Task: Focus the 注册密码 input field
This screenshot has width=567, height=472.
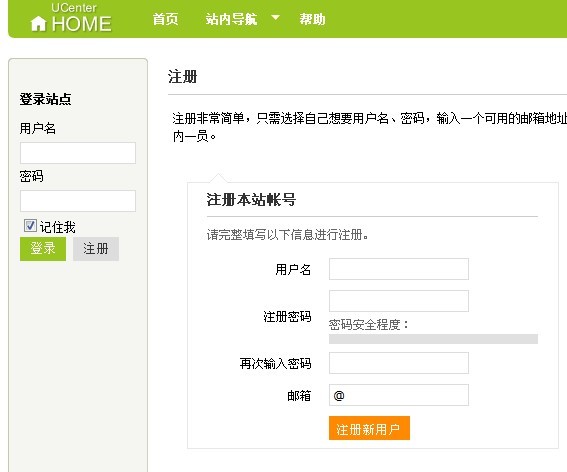Action: point(399,301)
